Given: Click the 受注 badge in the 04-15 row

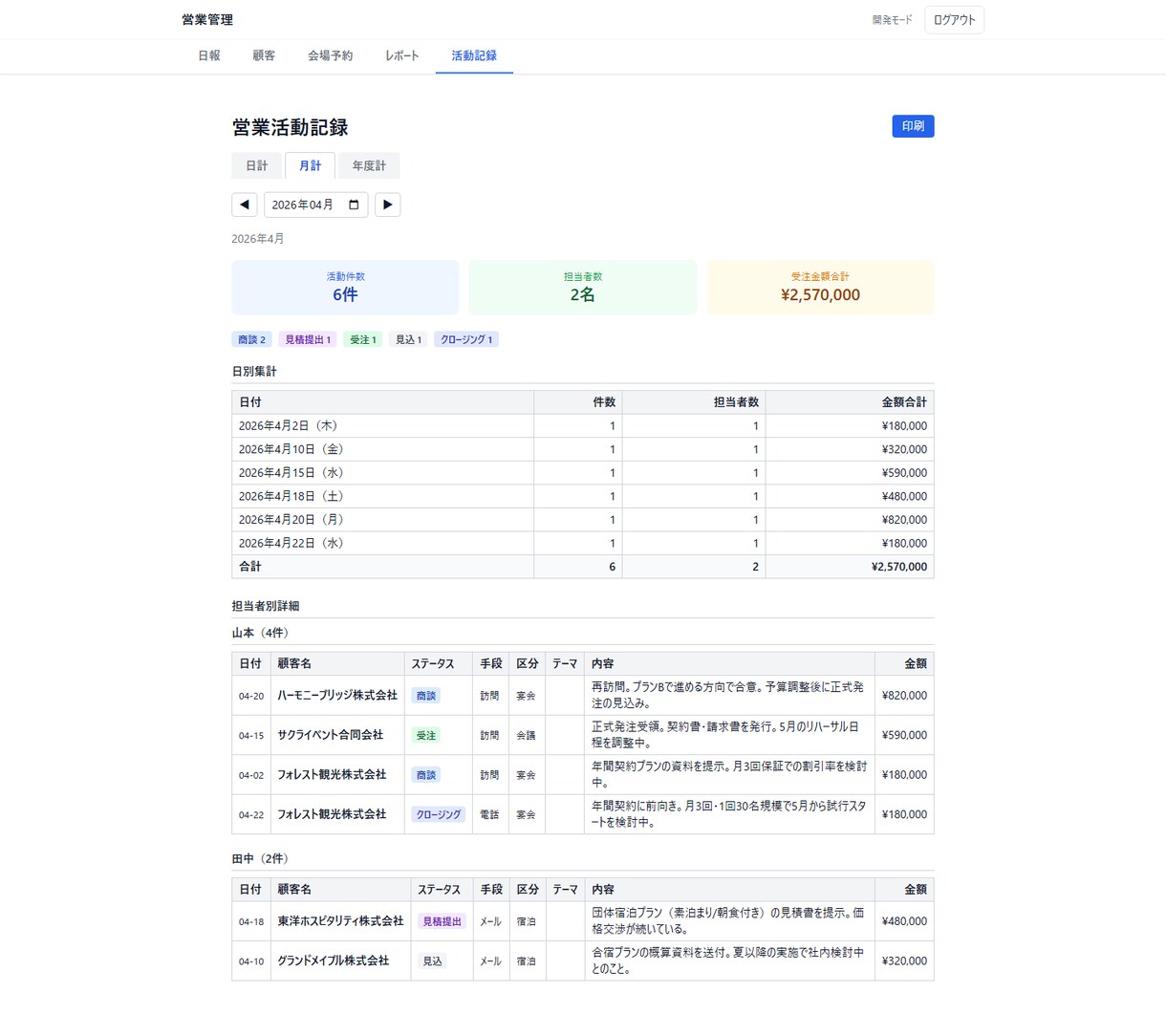Looking at the screenshot, I should point(426,735).
